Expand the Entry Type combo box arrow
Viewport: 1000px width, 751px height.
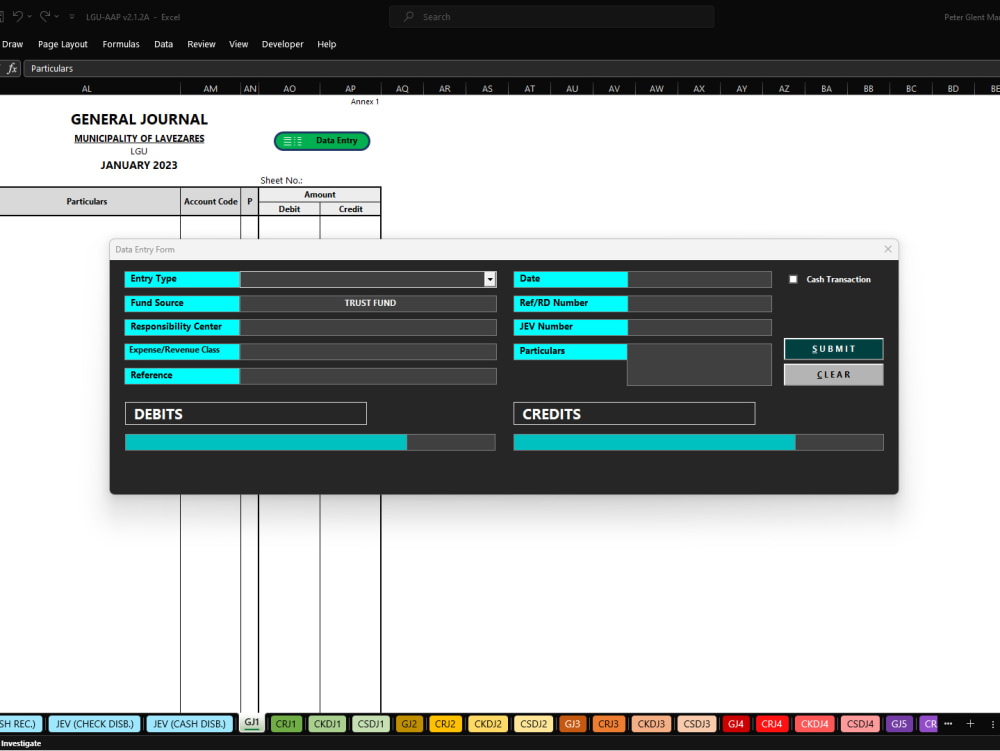click(490, 279)
